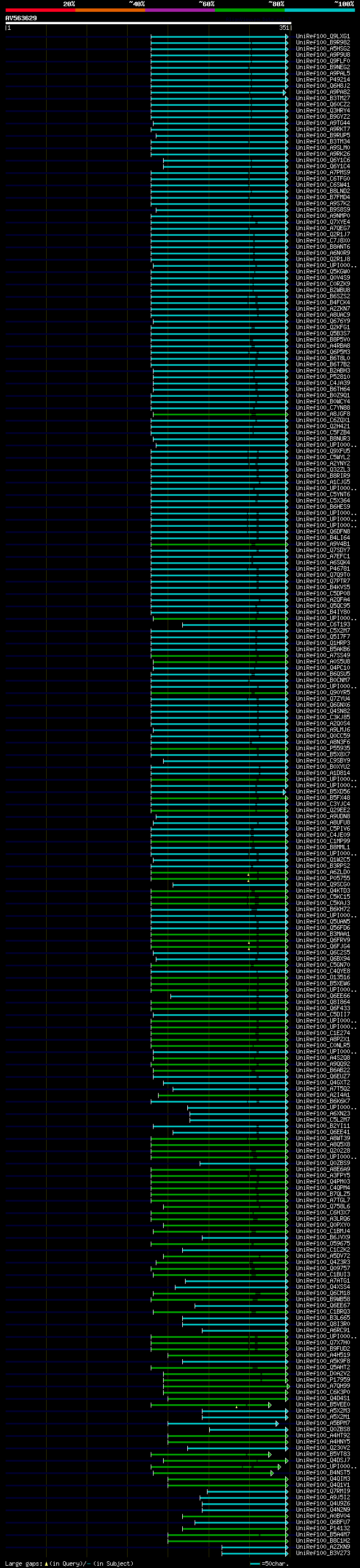
Task: Select the UniRef100_B9S8S9 label
Action: (x=323, y=209)
